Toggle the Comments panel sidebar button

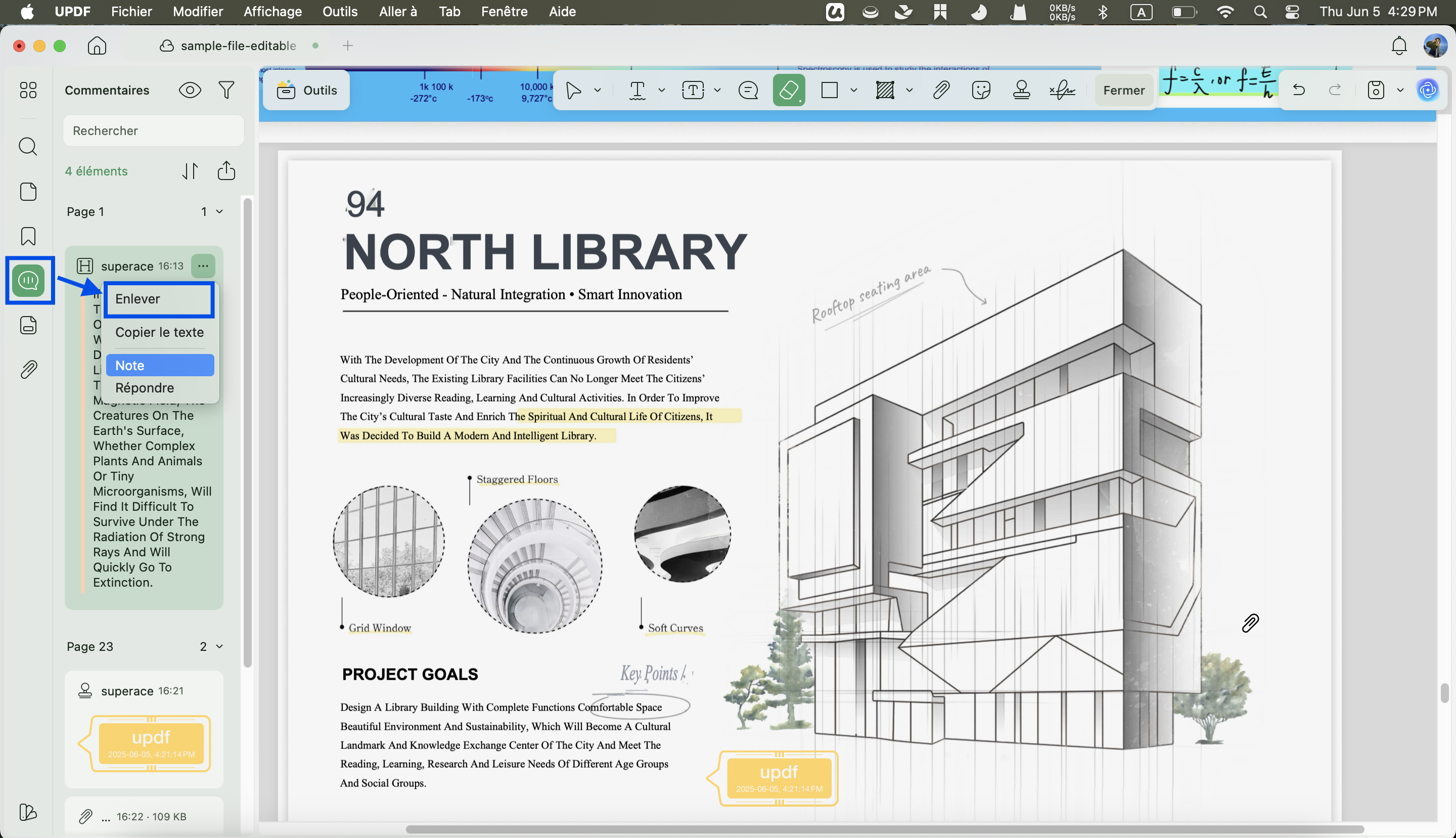(x=28, y=280)
